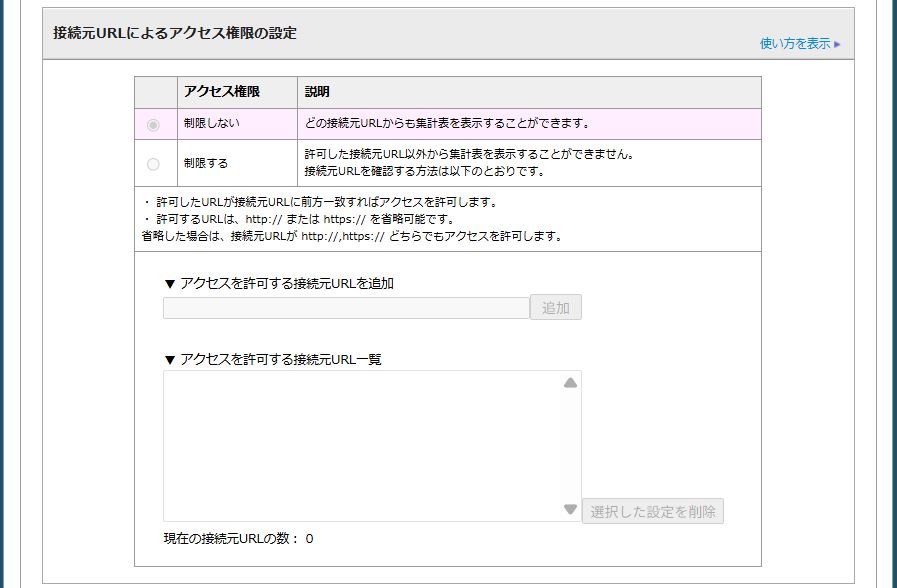Viewport: 897px width, 588px height.
Task: Click the arrow icon beside 使い方を表示
Action: click(837, 44)
